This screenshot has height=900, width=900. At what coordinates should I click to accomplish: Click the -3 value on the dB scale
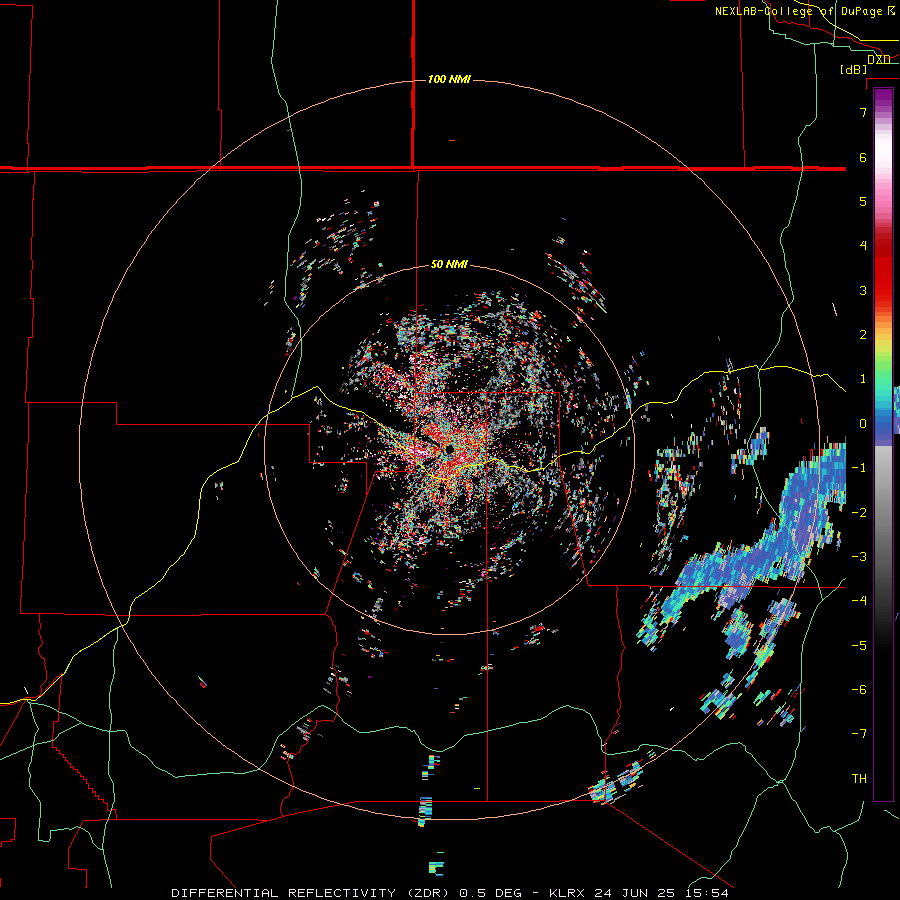859,557
